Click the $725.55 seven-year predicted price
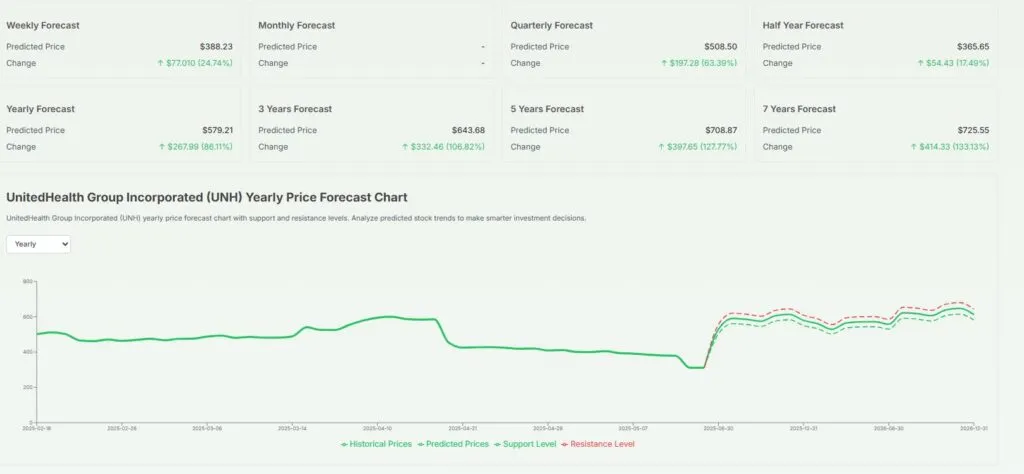 pos(972,130)
